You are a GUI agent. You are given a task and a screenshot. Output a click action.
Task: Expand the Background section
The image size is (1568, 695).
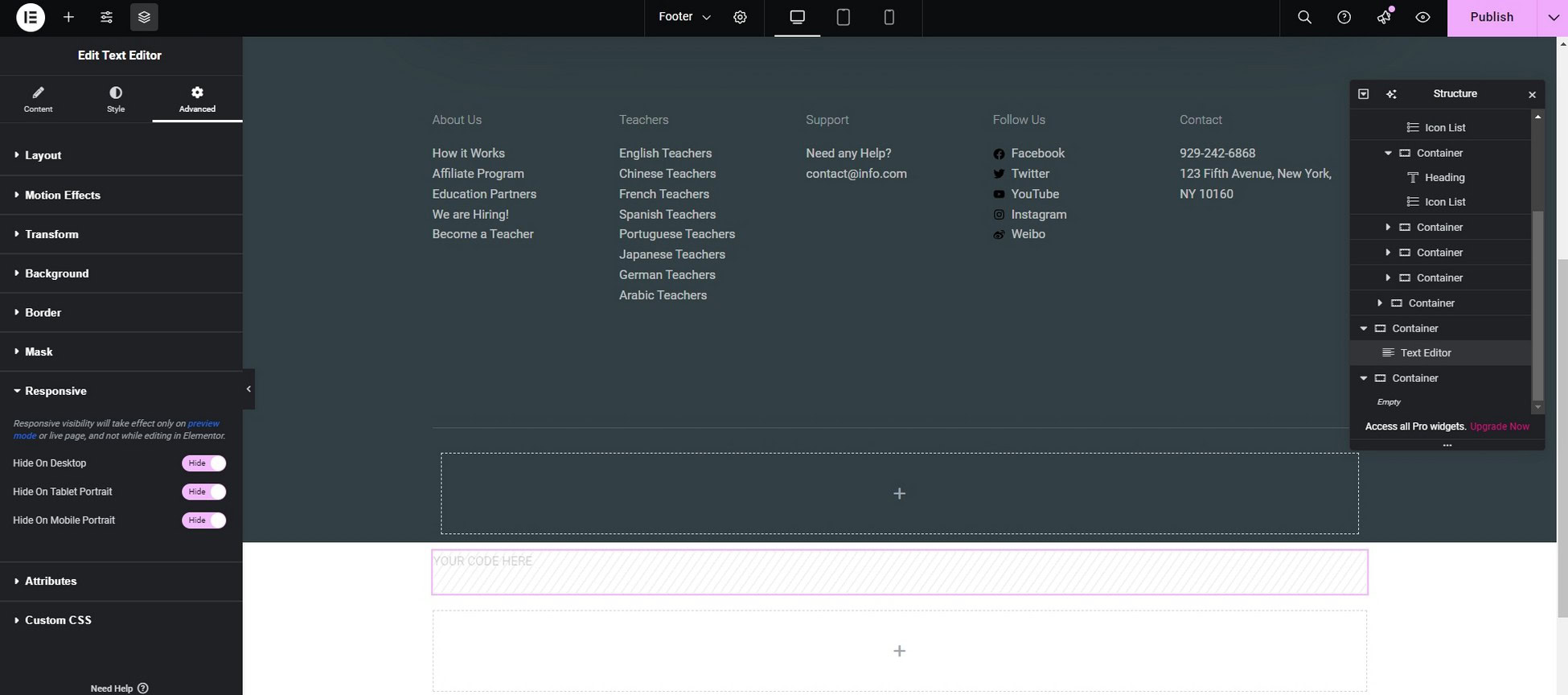tap(121, 273)
